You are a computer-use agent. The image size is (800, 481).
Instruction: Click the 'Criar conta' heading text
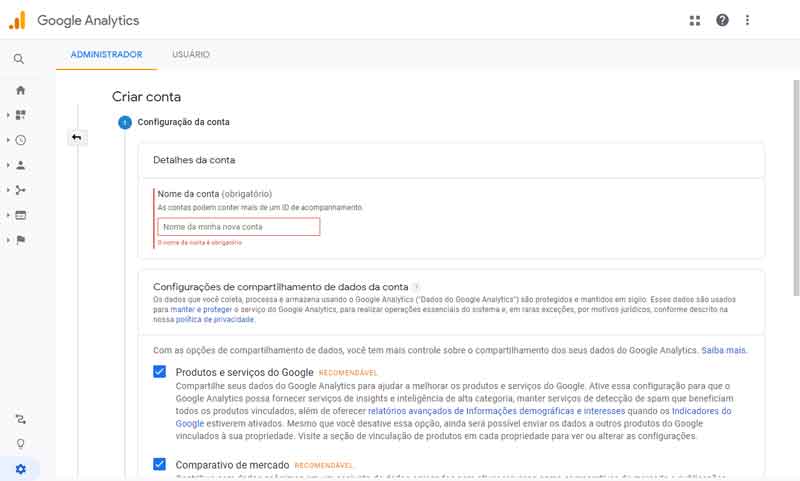[146, 97]
